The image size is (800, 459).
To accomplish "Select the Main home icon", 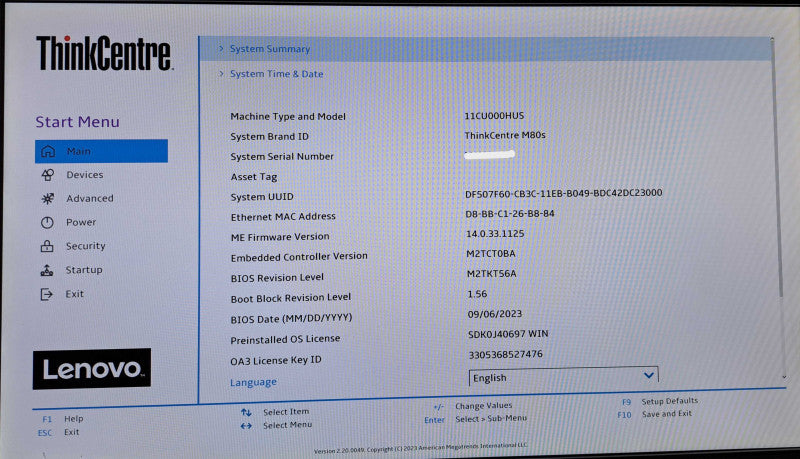I will tap(48, 151).
